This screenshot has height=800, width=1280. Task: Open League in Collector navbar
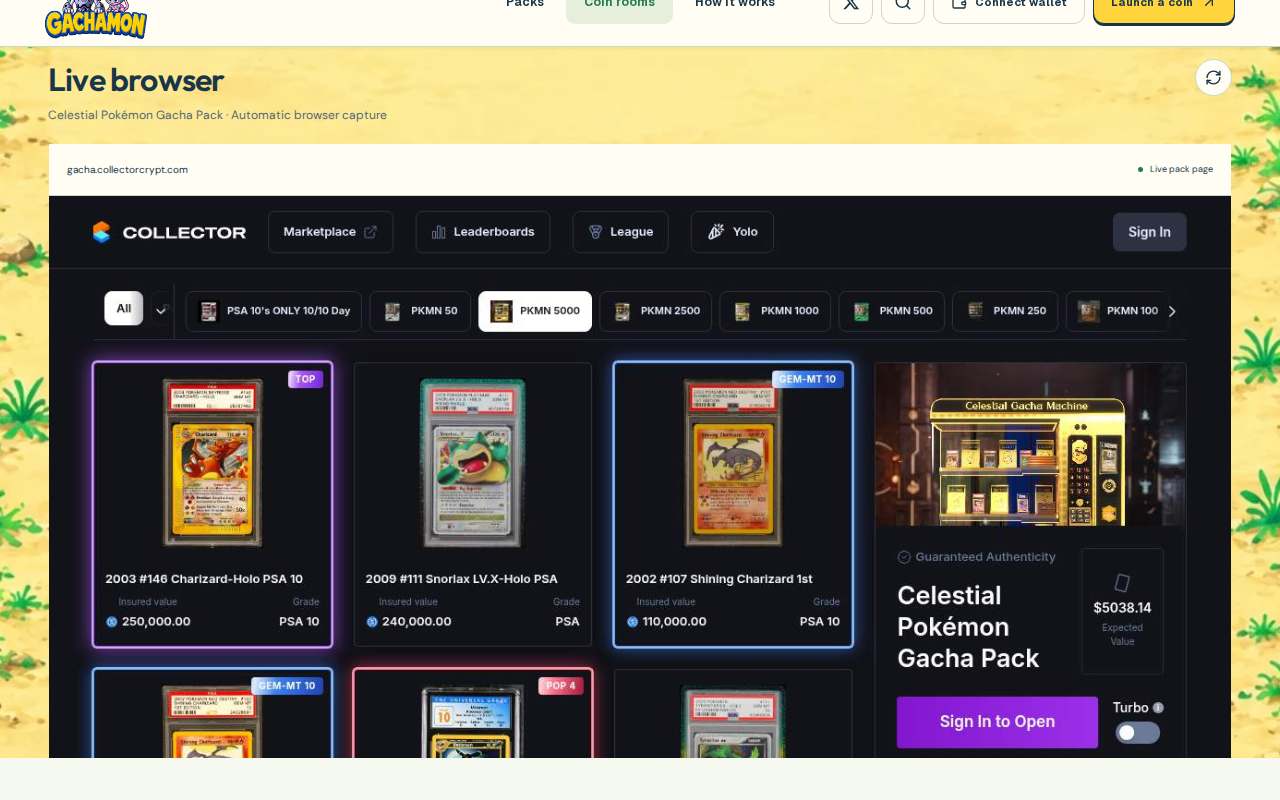[620, 232]
